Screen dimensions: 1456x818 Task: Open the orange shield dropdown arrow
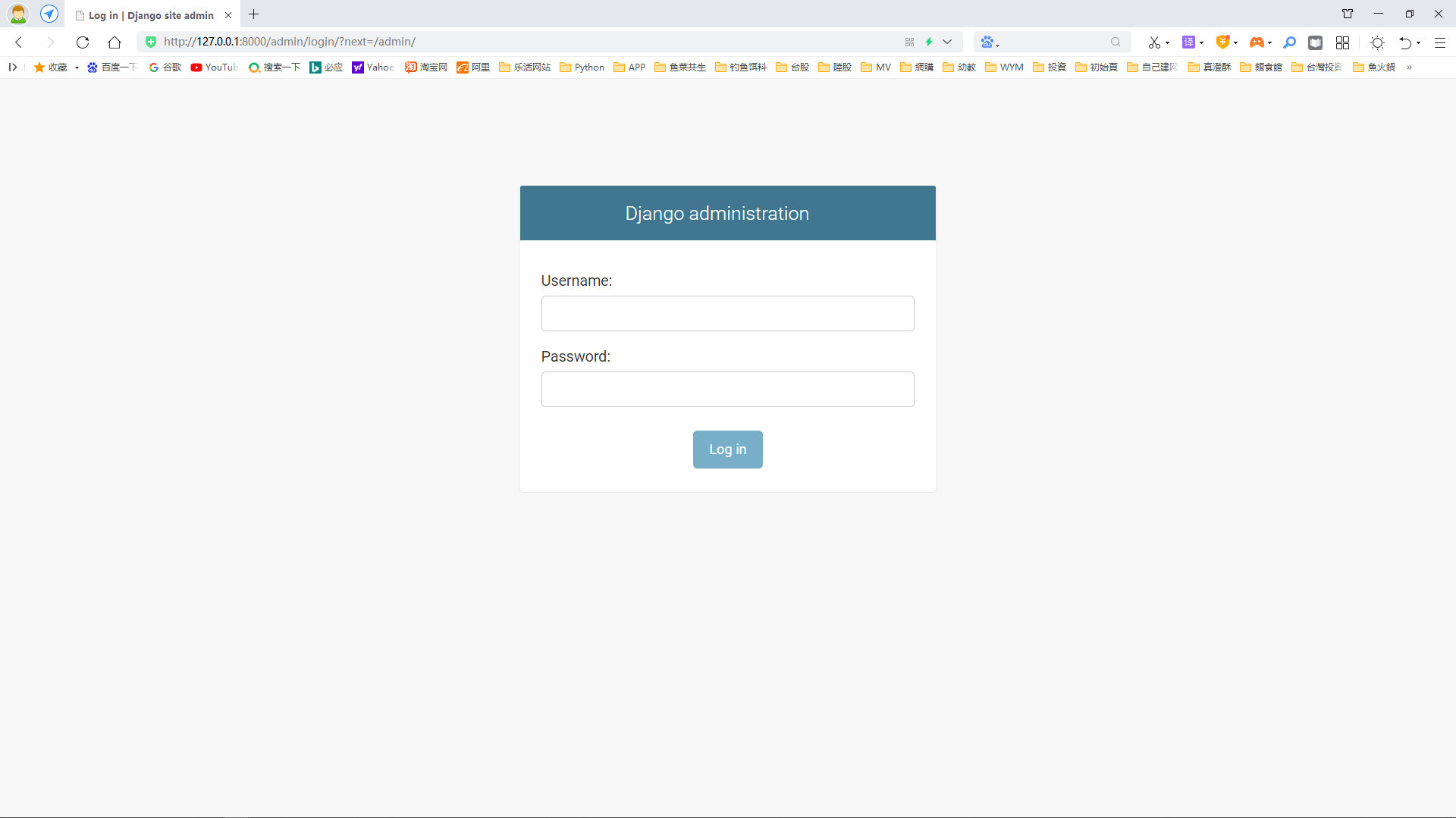[1236, 43]
